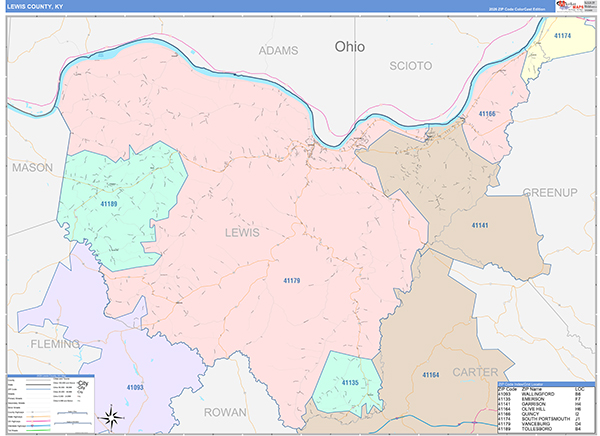This screenshot has height=436, width=600.
Task: Click the SCIOTO county label
Action: [411, 66]
